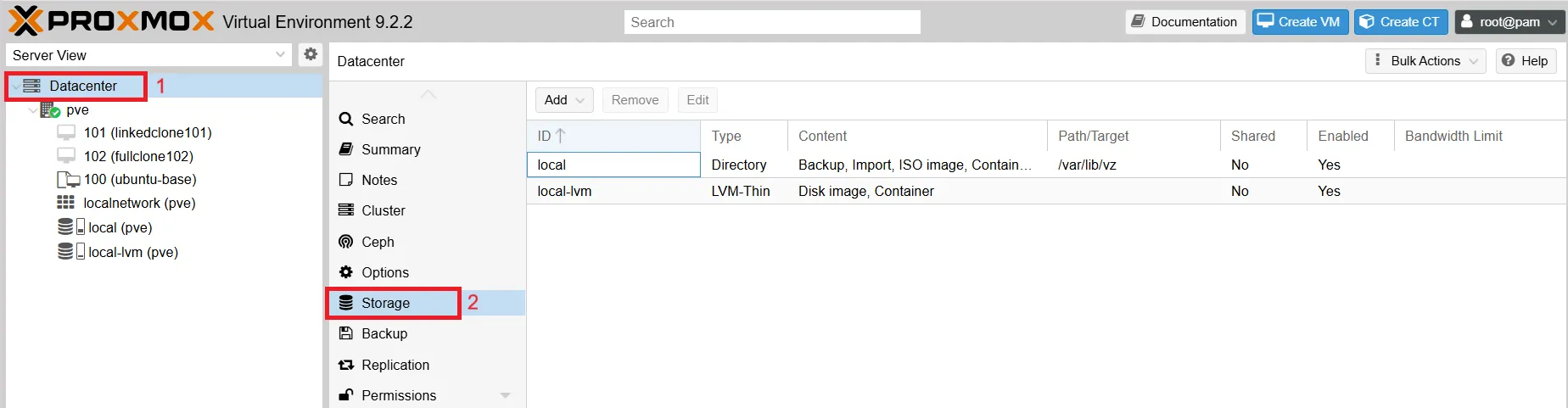
Task: Open the Cluster menu item
Action: (427, 210)
